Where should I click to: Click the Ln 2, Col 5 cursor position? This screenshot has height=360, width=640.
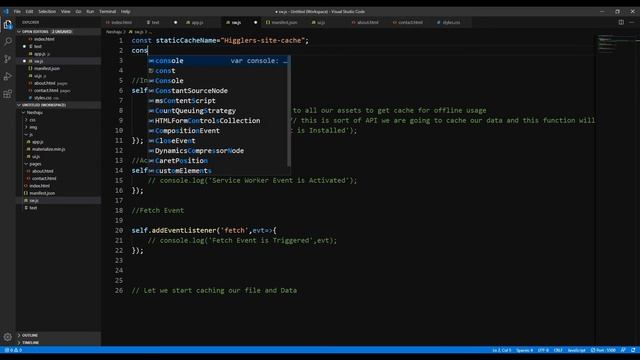501,350
